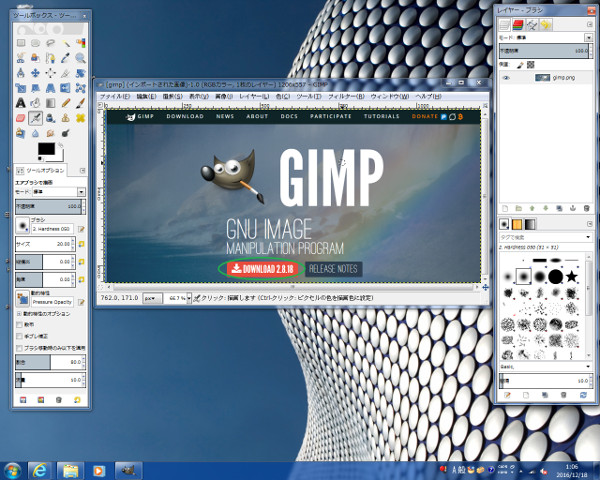Select the Rectangle Select tool

21,43
